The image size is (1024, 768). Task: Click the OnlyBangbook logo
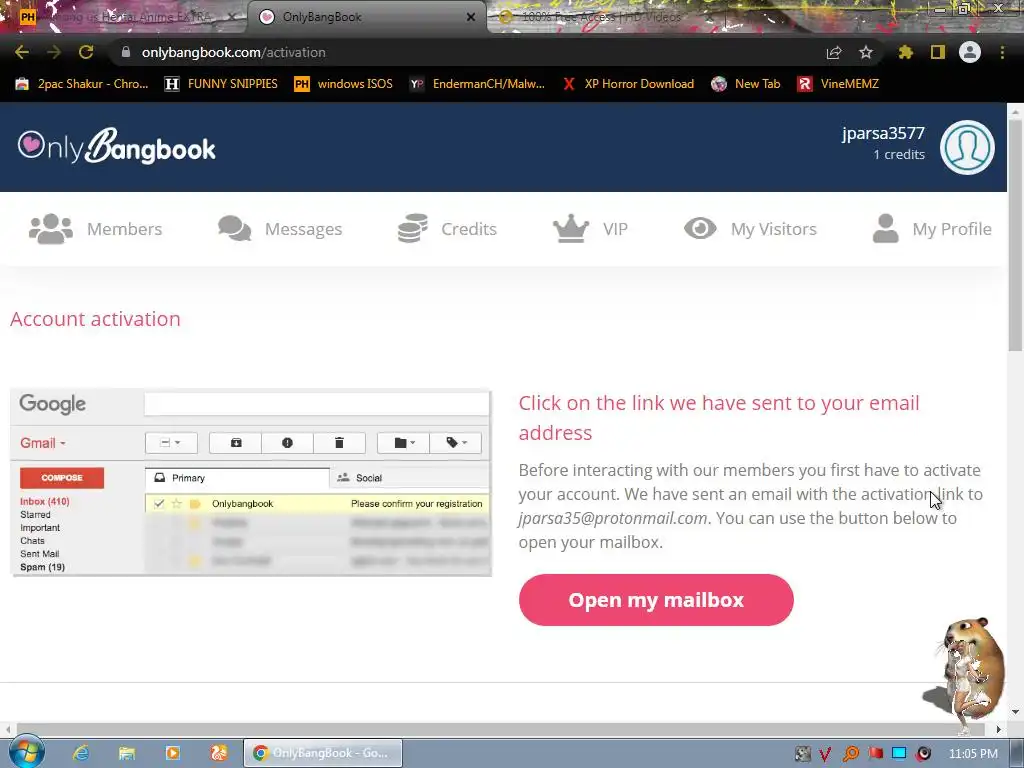(x=116, y=146)
